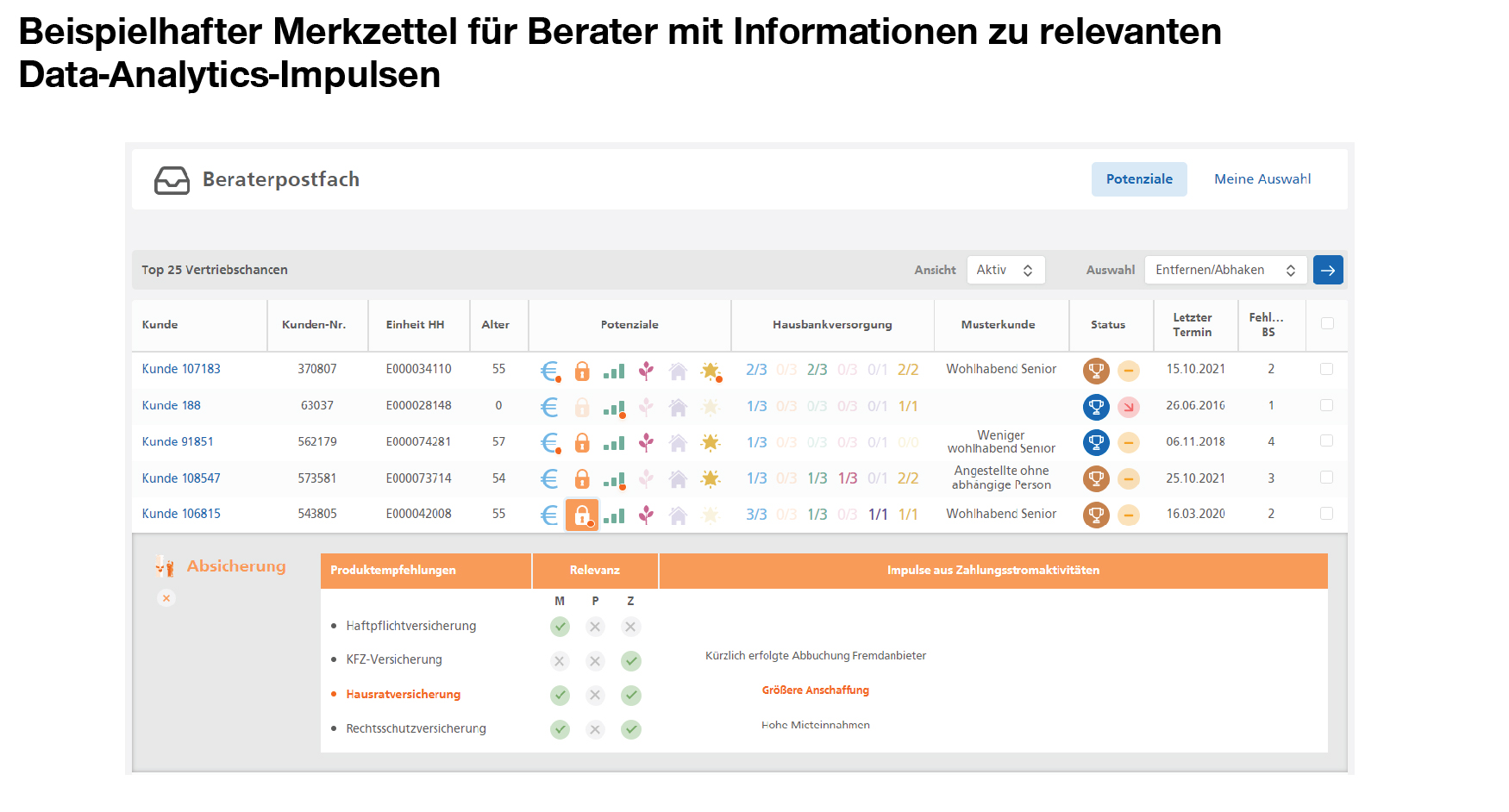Click the blue trophy status icon for Kunde 188
This screenshot has height=812, width=1509.
tap(1095, 406)
